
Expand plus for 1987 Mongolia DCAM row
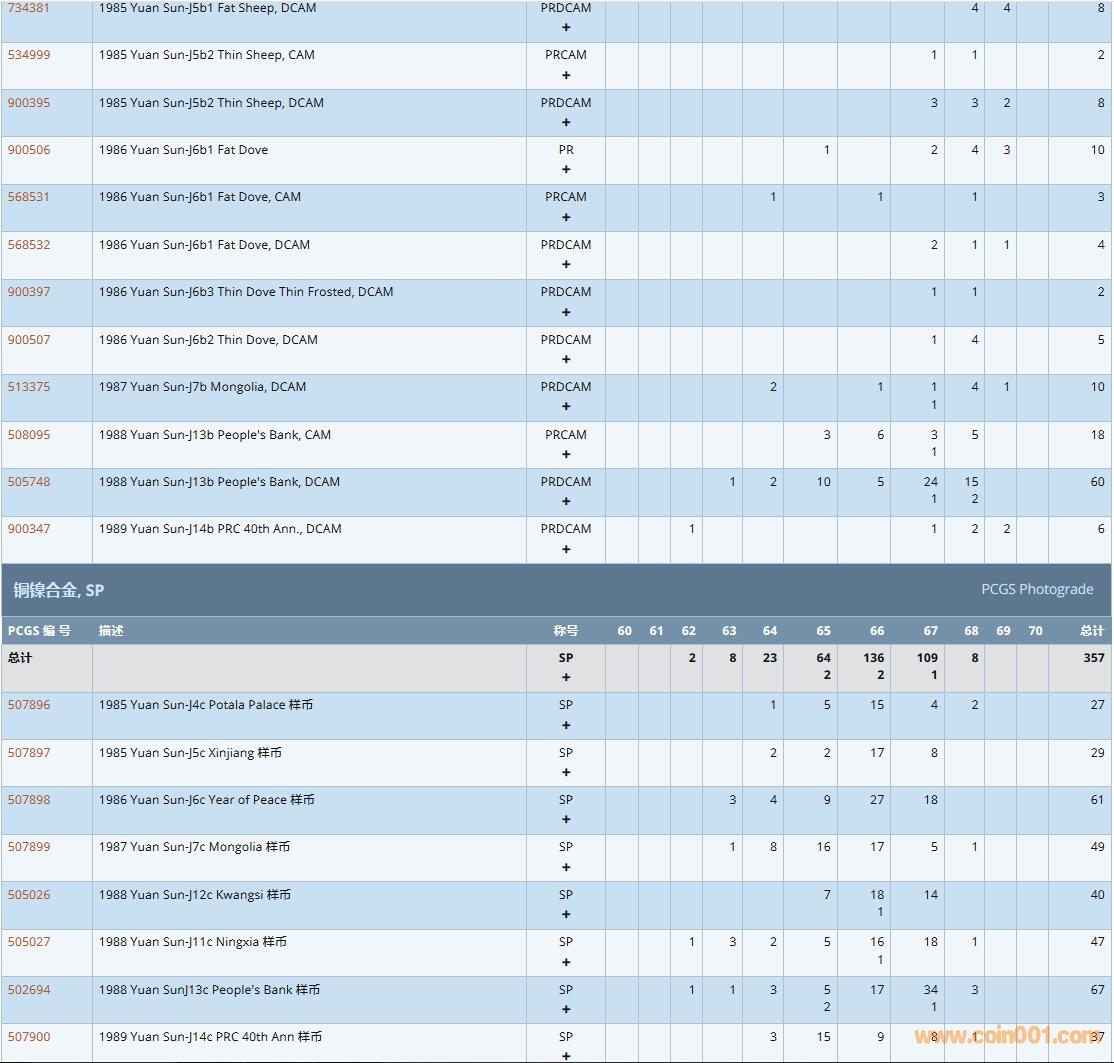tap(566, 407)
